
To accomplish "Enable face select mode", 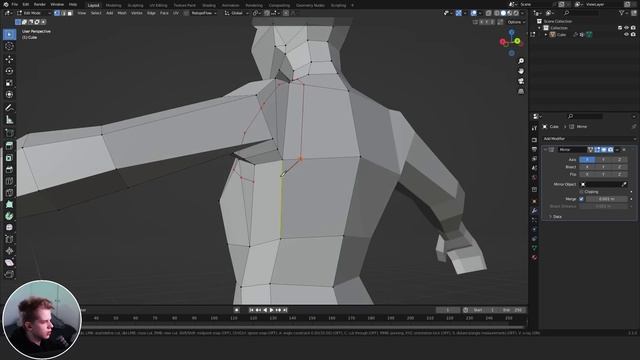I will coord(70,13).
